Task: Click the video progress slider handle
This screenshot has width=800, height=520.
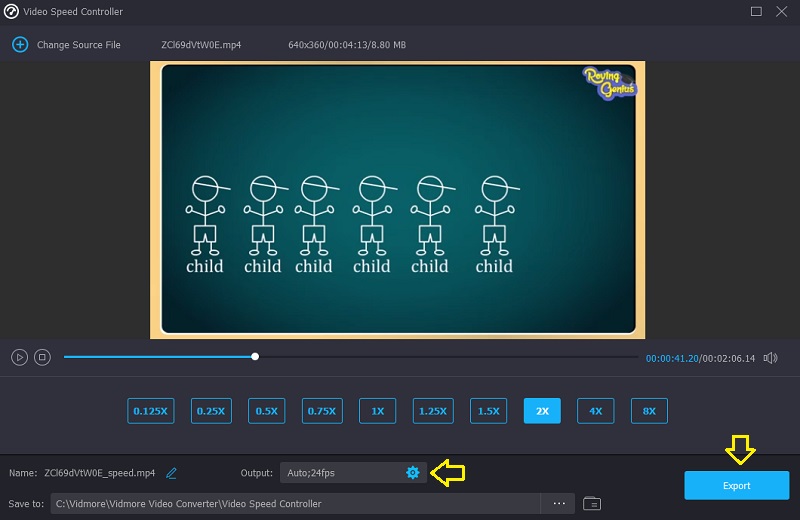Action: point(255,357)
